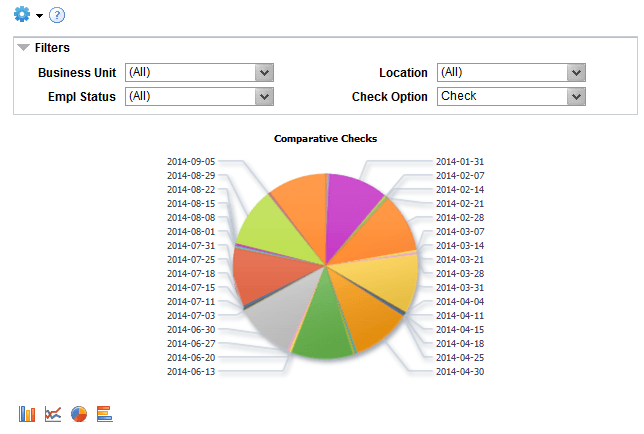644x434 pixels.
Task: Switch to pie chart view
Action: (x=79, y=414)
